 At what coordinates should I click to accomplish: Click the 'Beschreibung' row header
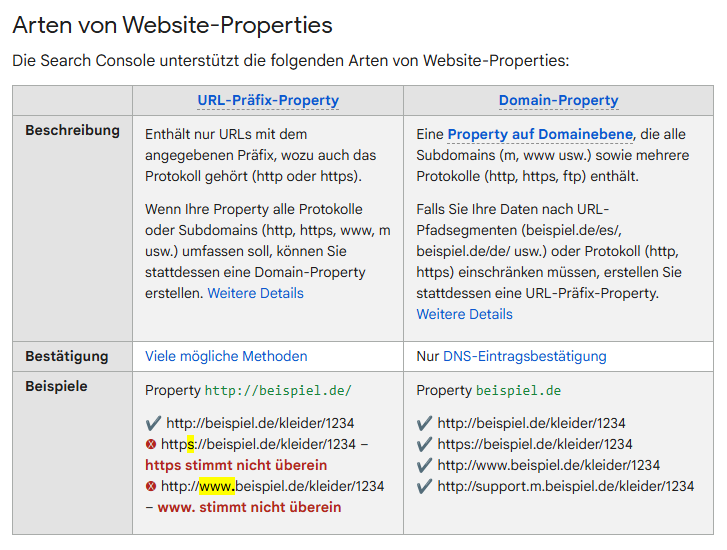[72, 130]
